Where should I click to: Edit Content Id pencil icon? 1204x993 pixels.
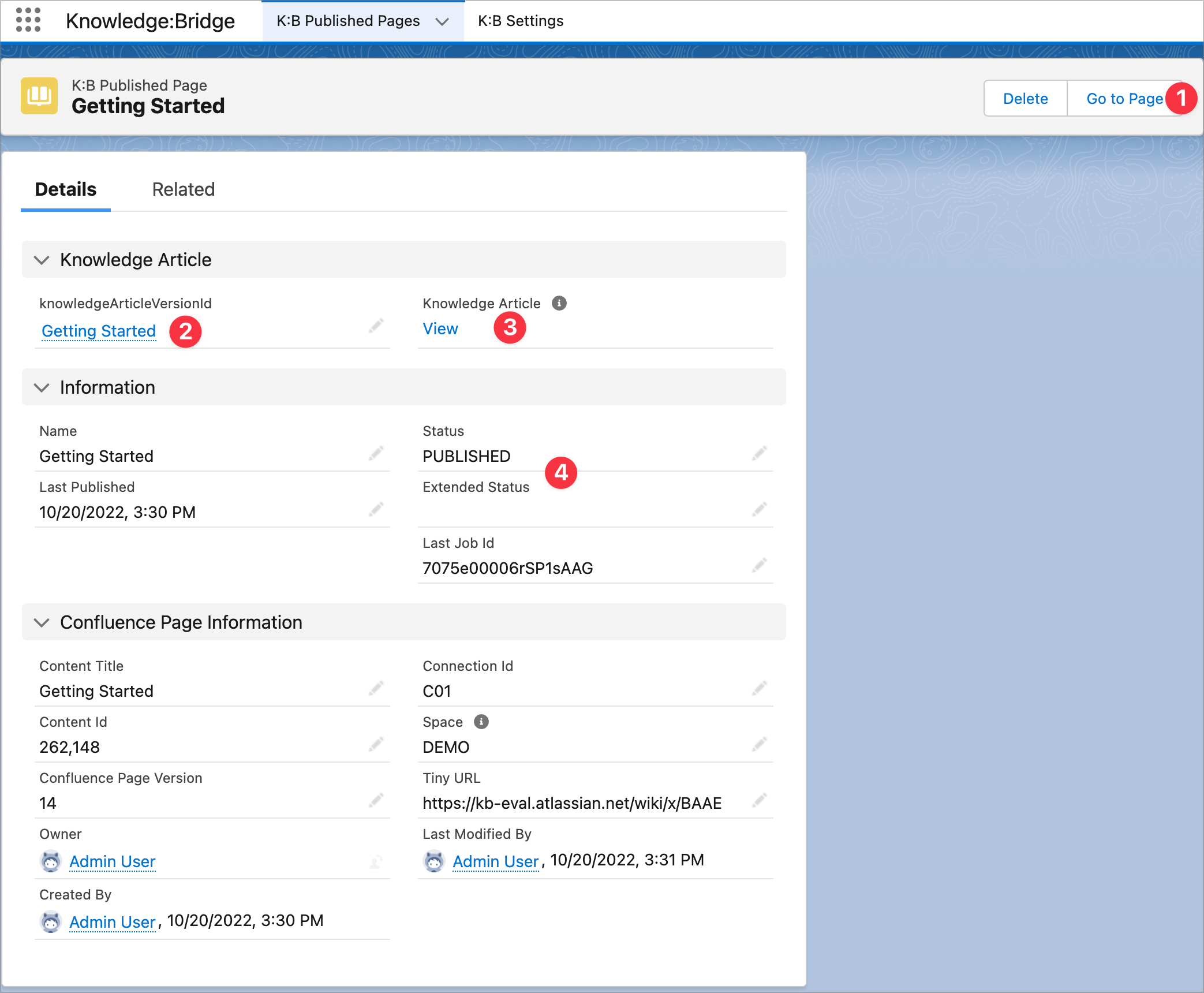point(376,745)
